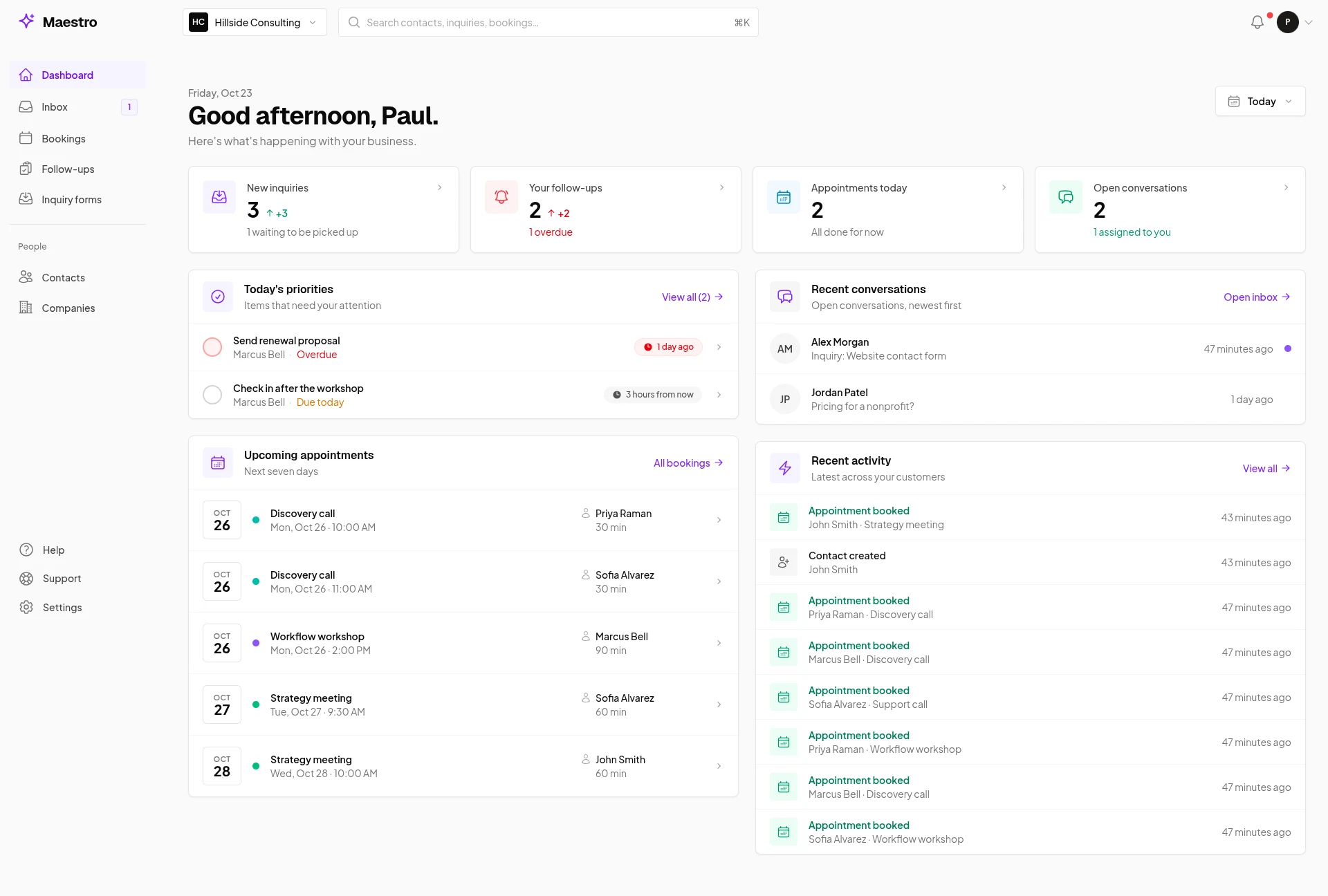Viewport: 1328px width, 896px height.
Task: Go to Inbox in sidebar
Action: [x=77, y=107]
